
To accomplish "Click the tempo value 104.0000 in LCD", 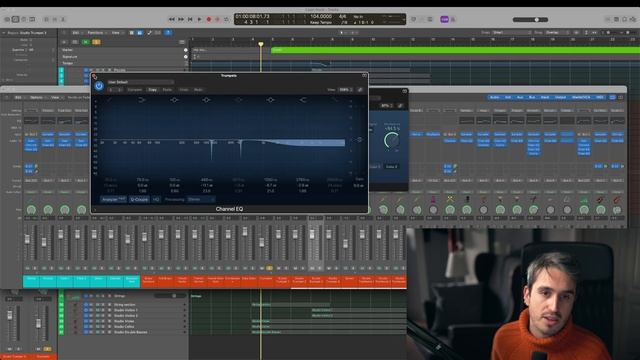I will pos(321,16).
